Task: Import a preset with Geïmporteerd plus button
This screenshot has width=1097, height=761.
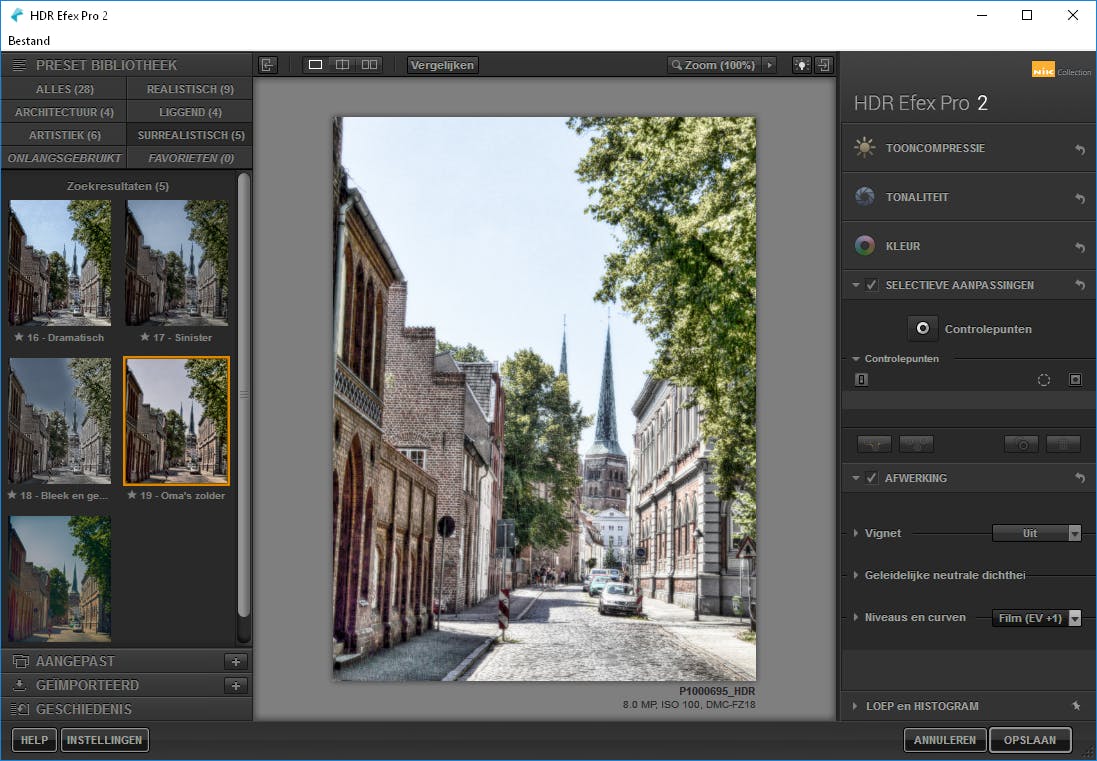Action: (236, 685)
